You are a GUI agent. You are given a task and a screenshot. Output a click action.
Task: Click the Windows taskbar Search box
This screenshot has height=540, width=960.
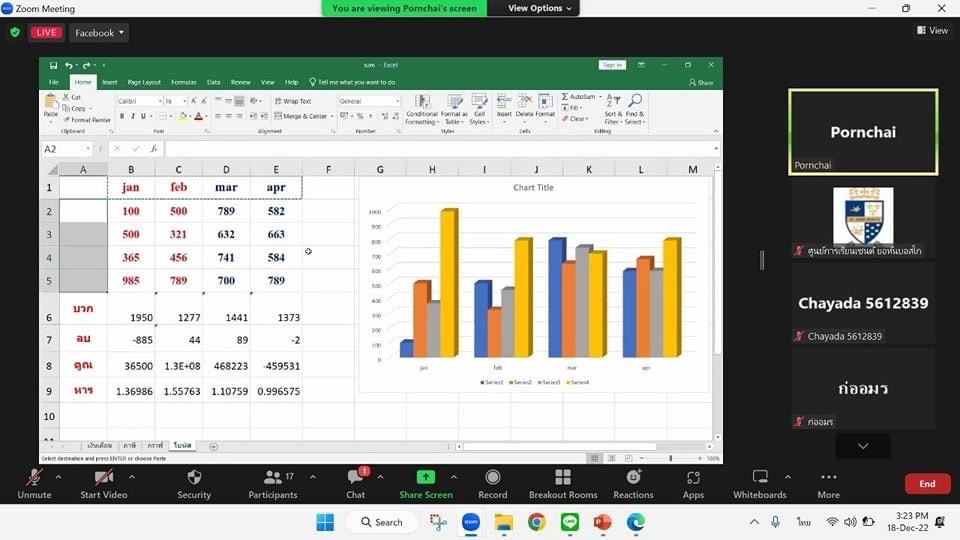pyautogui.click(x=382, y=522)
